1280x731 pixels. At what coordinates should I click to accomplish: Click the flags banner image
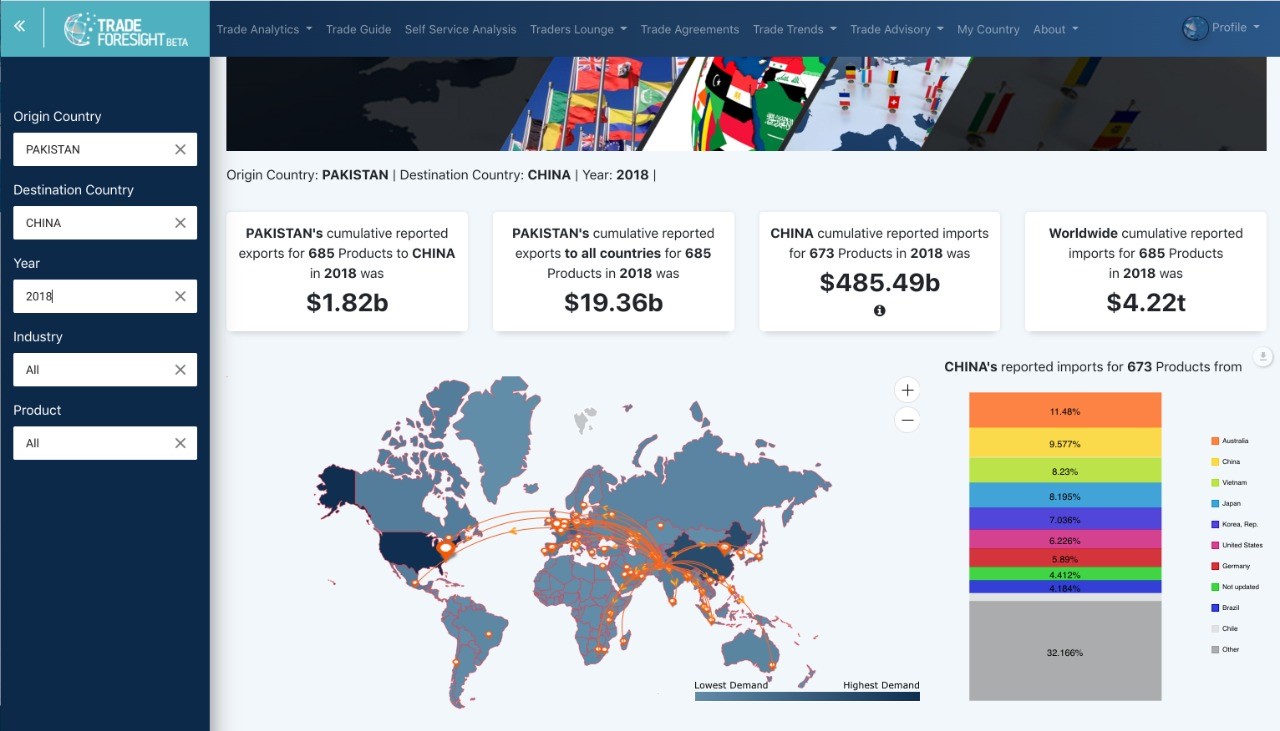point(746,104)
